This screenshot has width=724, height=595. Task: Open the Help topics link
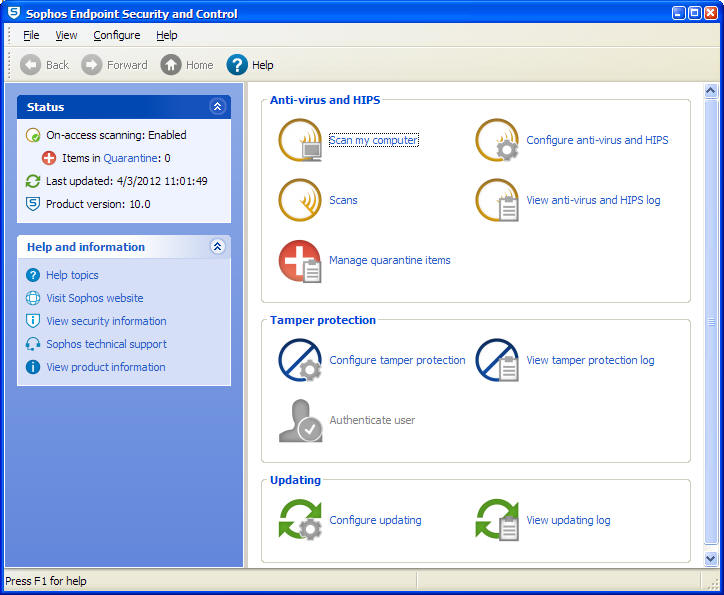click(72, 275)
